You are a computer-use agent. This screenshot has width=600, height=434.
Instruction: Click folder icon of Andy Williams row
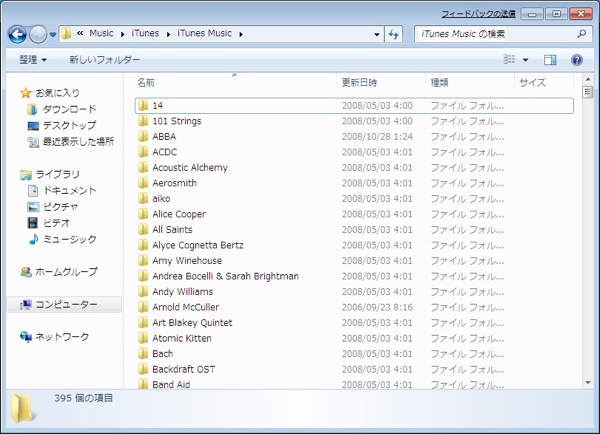pyautogui.click(x=143, y=292)
